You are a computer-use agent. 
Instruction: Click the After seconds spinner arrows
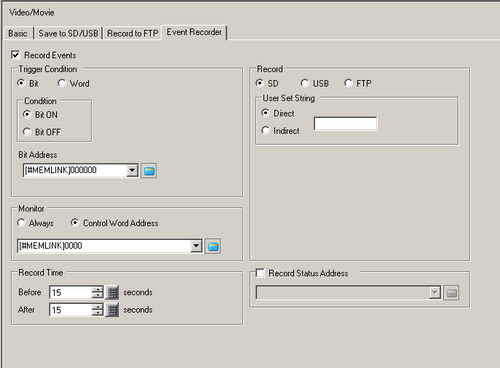97,310
